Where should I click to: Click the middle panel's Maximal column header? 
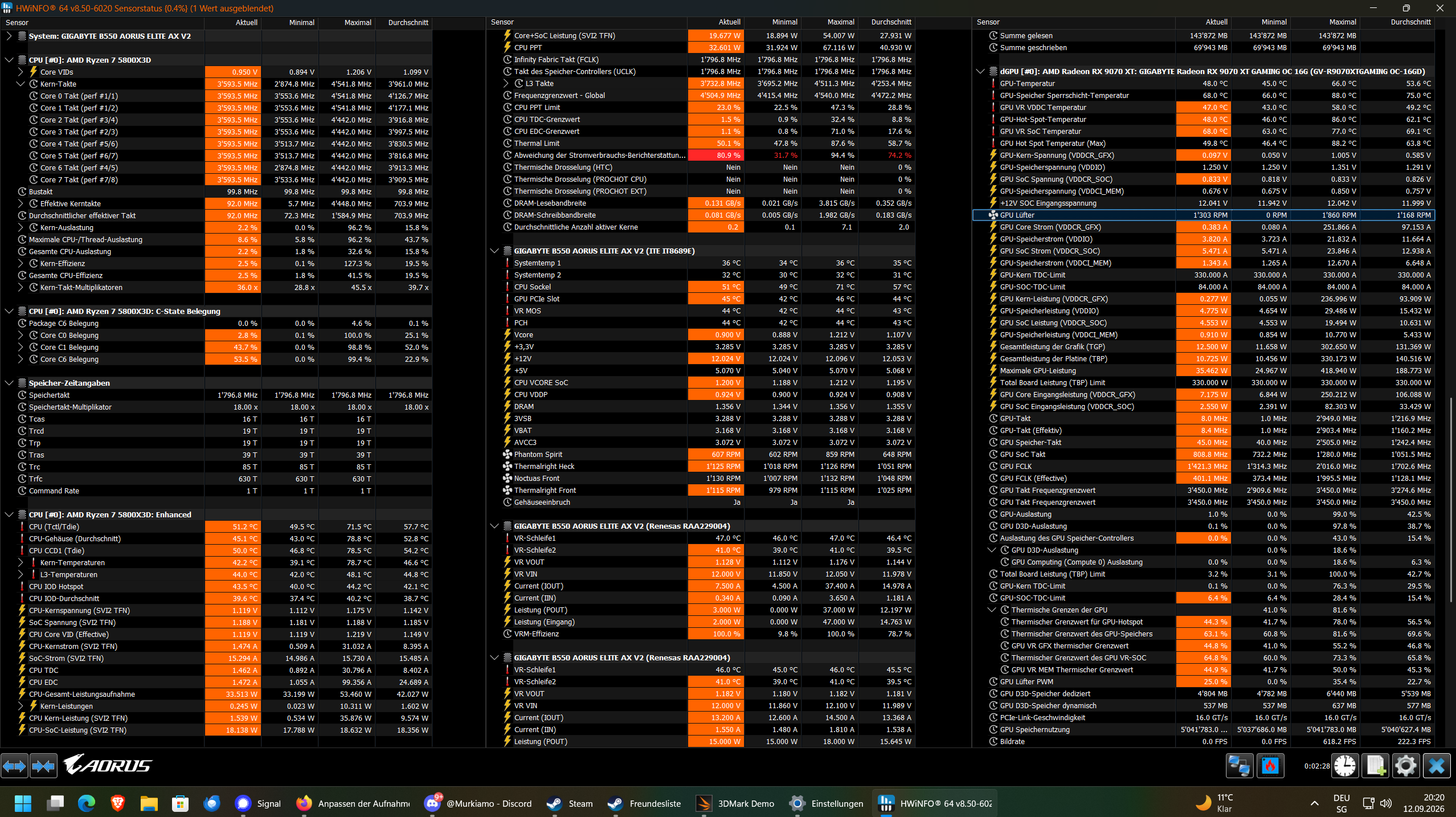830,22
